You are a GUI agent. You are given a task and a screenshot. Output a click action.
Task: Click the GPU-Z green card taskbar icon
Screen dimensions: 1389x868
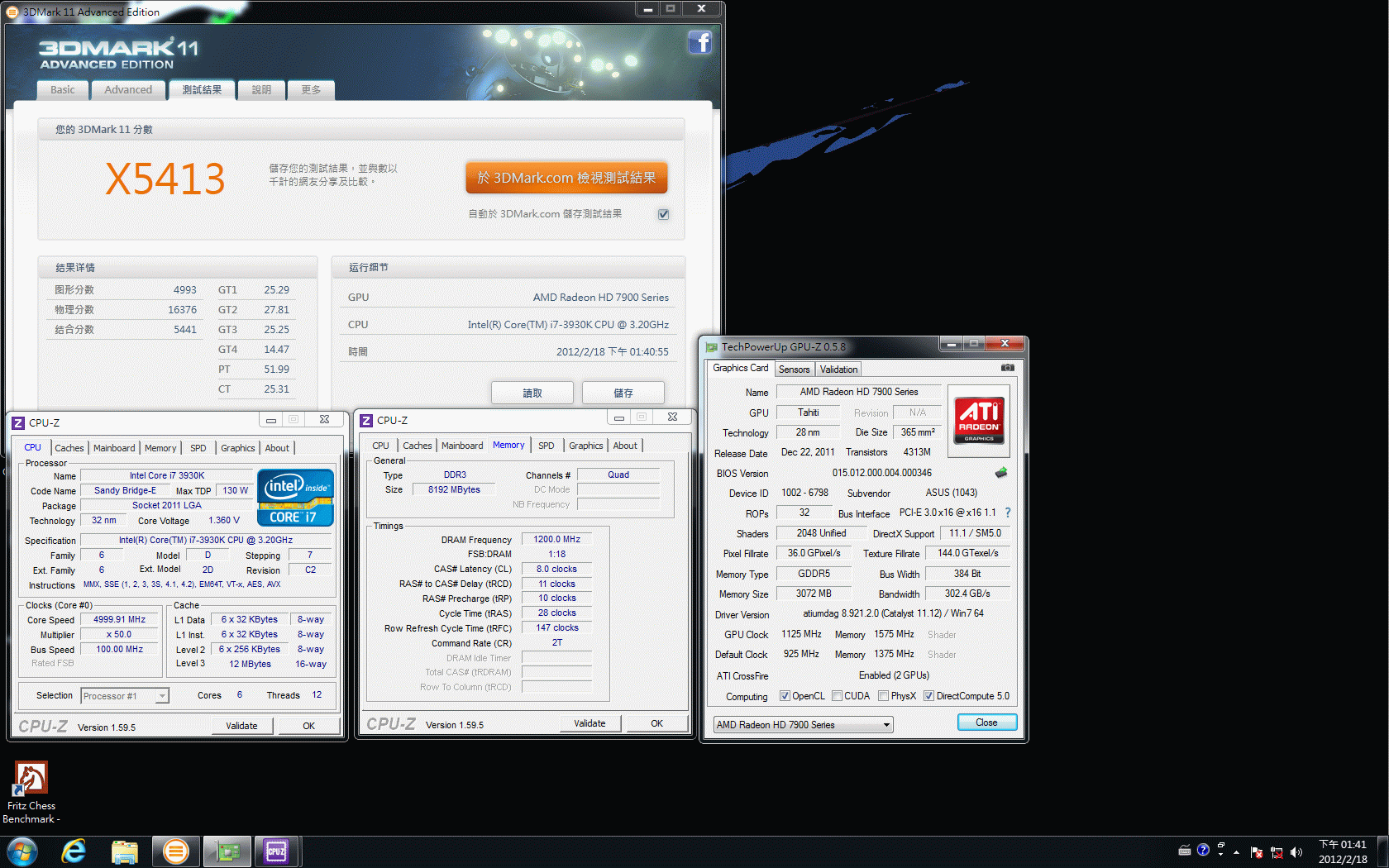click(x=227, y=851)
